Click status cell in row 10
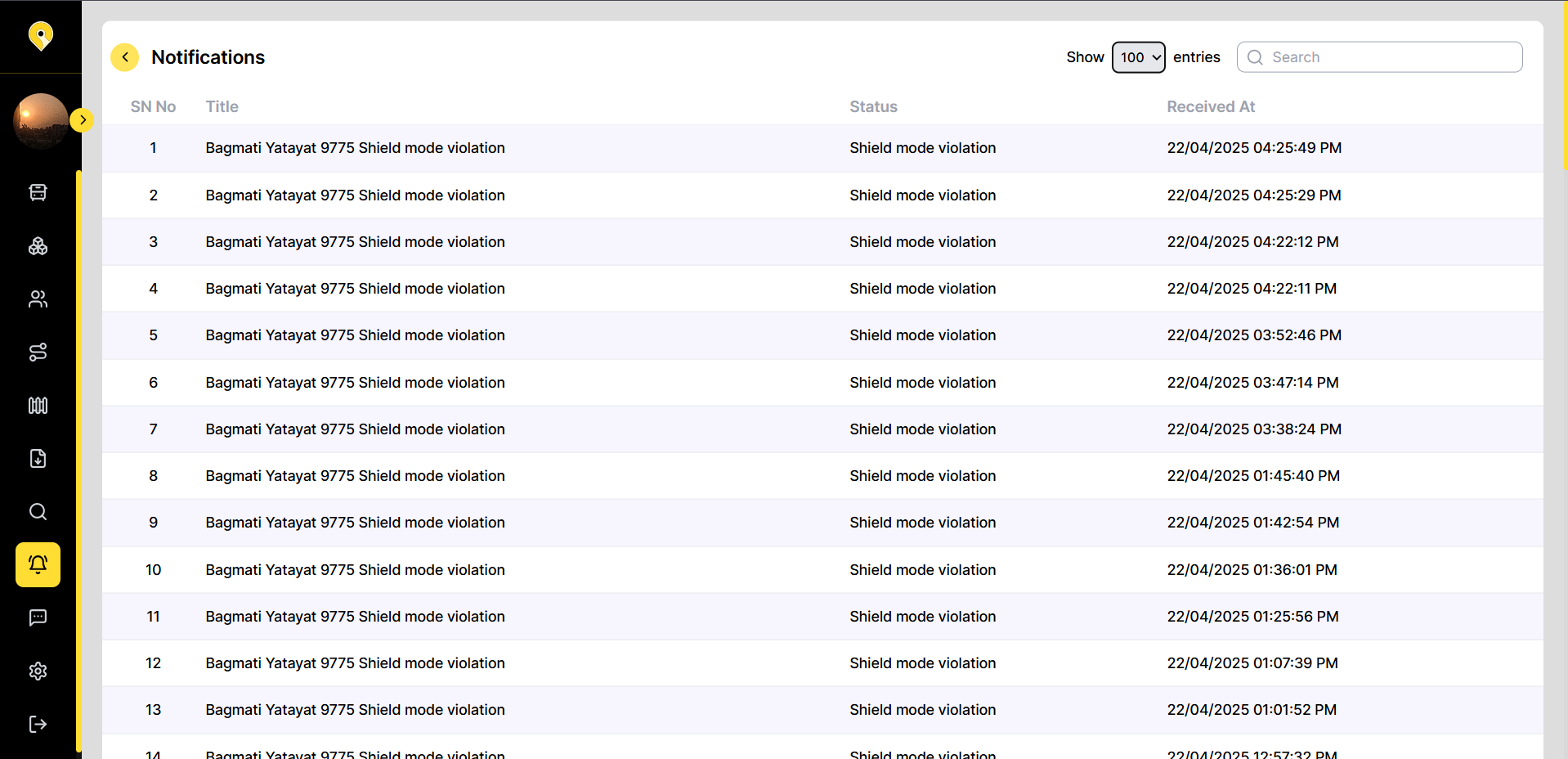Viewport: 1568px width, 759px height. pyautogui.click(x=922, y=570)
